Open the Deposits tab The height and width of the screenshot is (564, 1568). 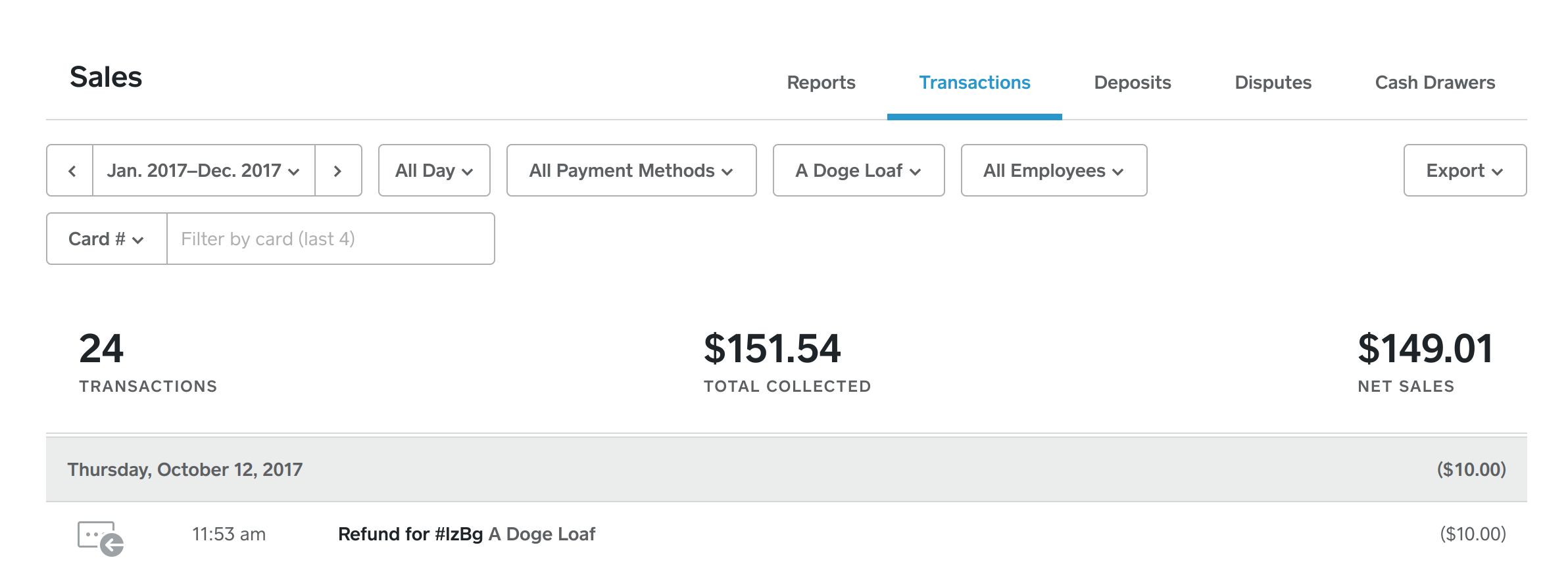pos(1132,83)
